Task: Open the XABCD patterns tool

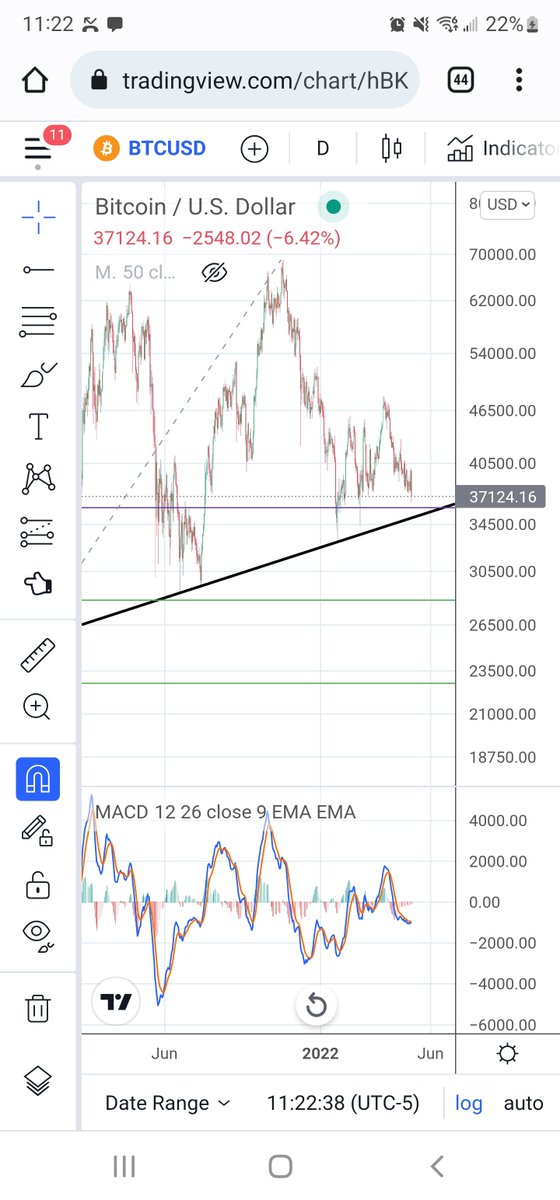Action: coord(38,479)
